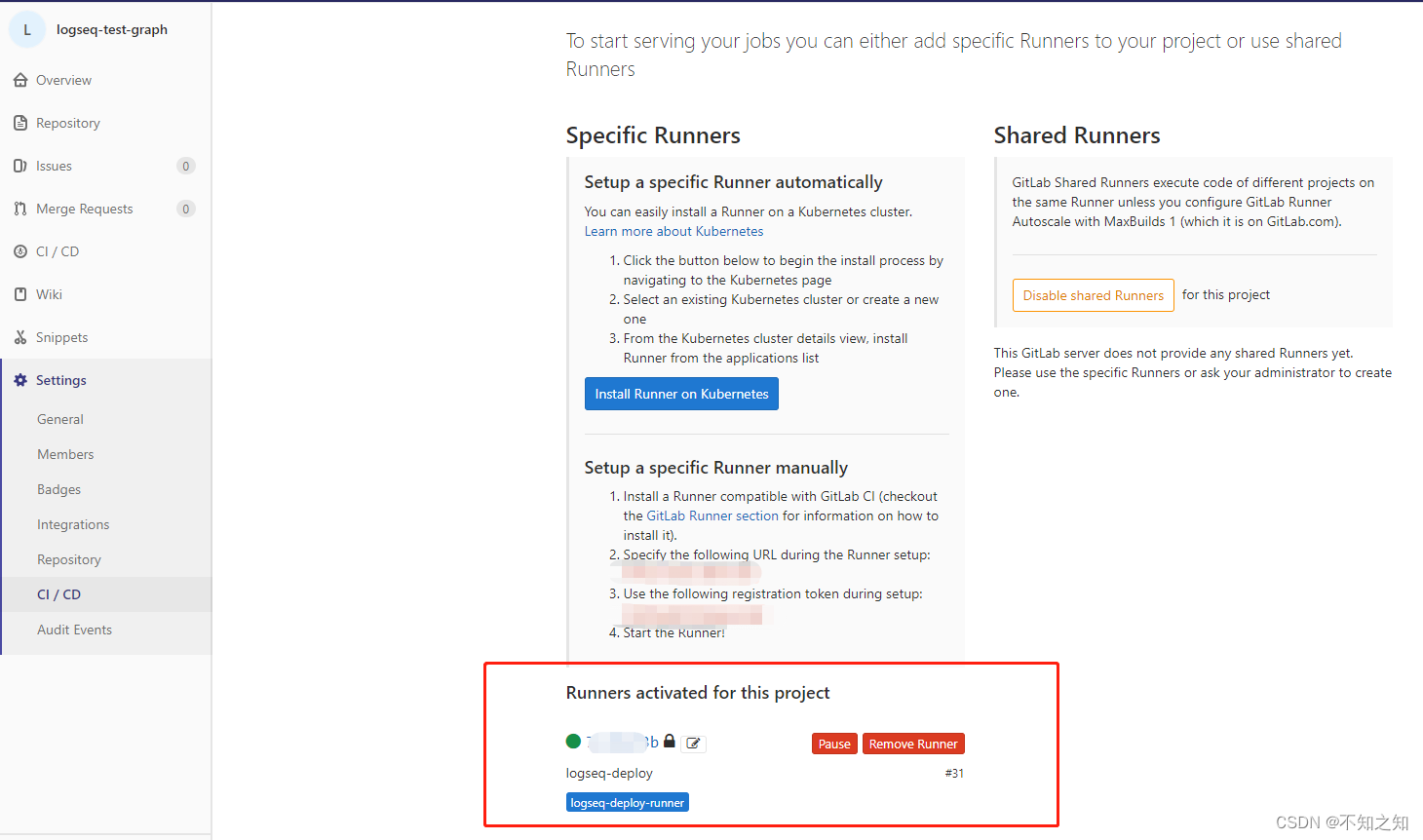The width and height of the screenshot is (1423, 840).
Task: Click the Remove Runner button
Action: pos(913,744)
